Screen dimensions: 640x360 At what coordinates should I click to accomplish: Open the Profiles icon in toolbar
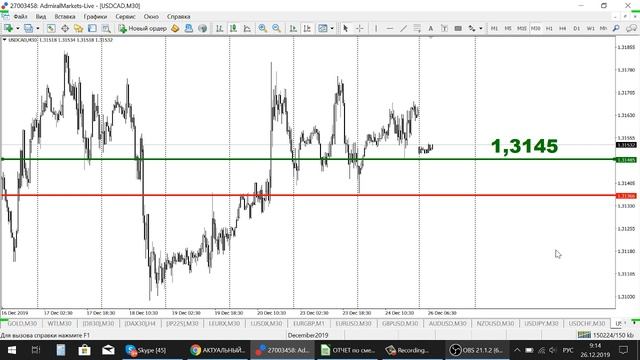tap(28, 28)
